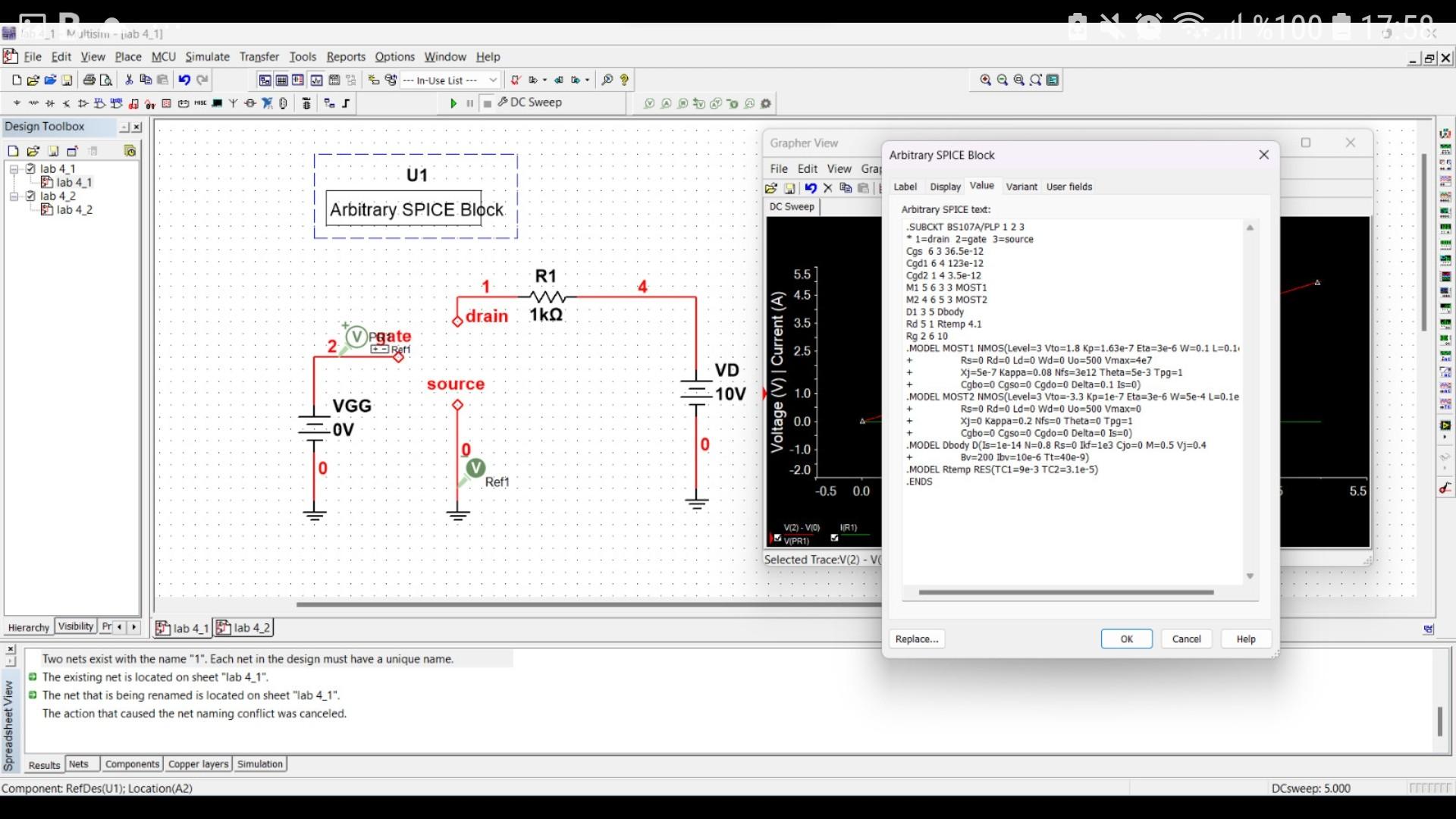This screenshot has height=819, width=1456.
Task: Open the Simulate menu
Action: coord(207,57)
